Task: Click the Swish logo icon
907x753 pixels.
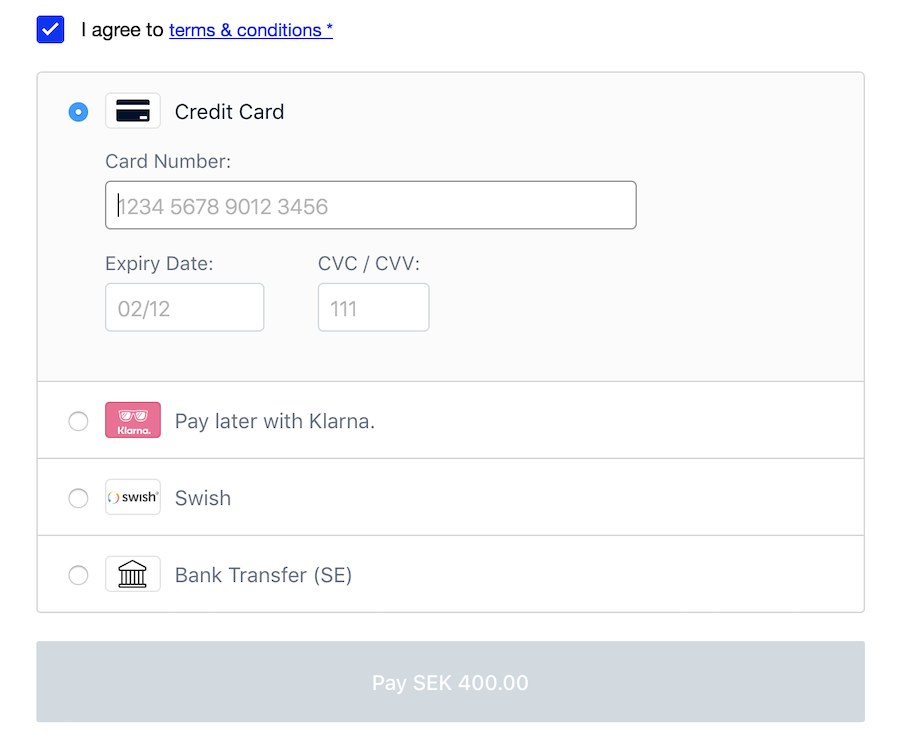Action: [x=133, y=497]
